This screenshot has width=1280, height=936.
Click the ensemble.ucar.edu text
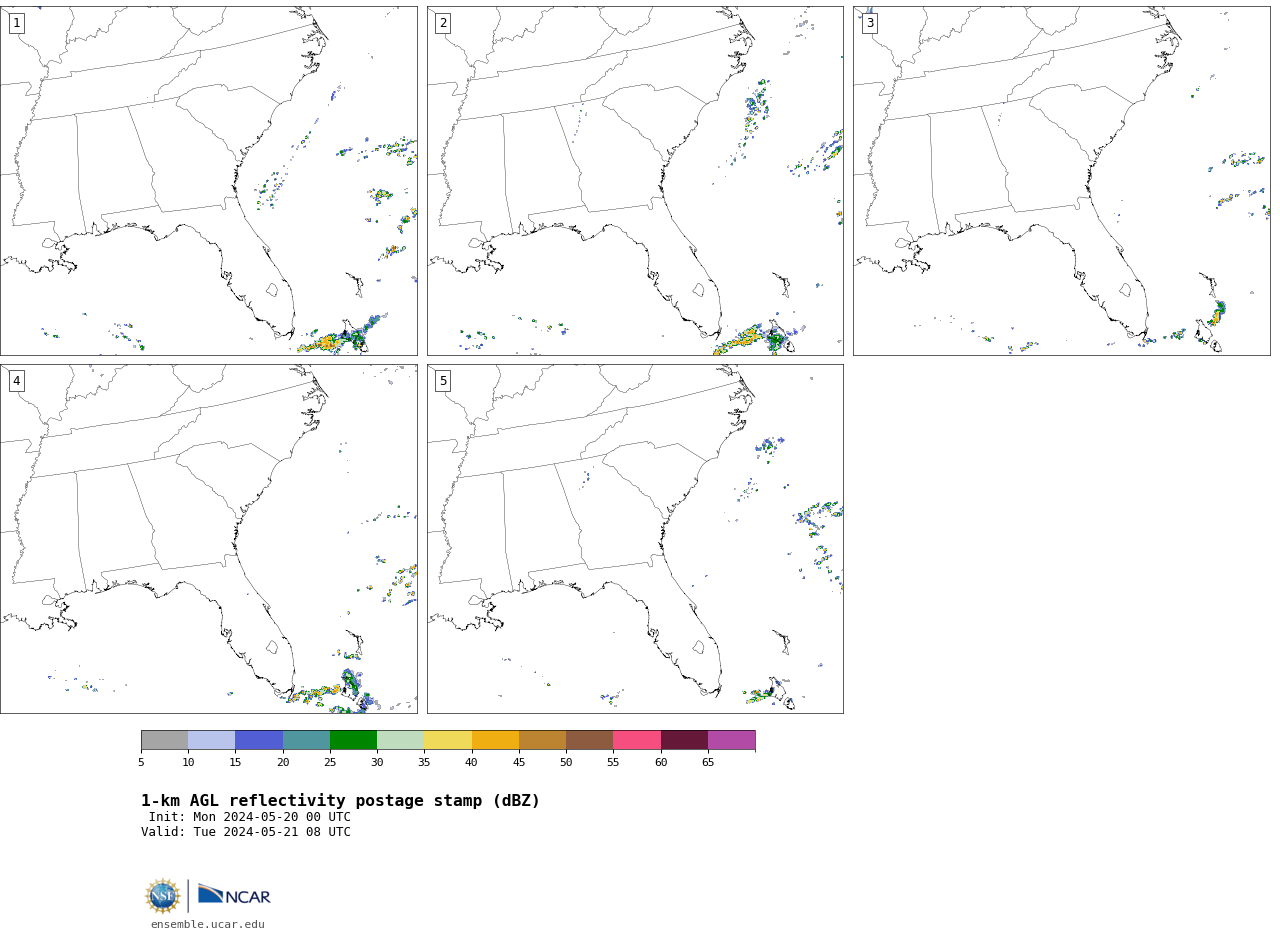point(208,925)
